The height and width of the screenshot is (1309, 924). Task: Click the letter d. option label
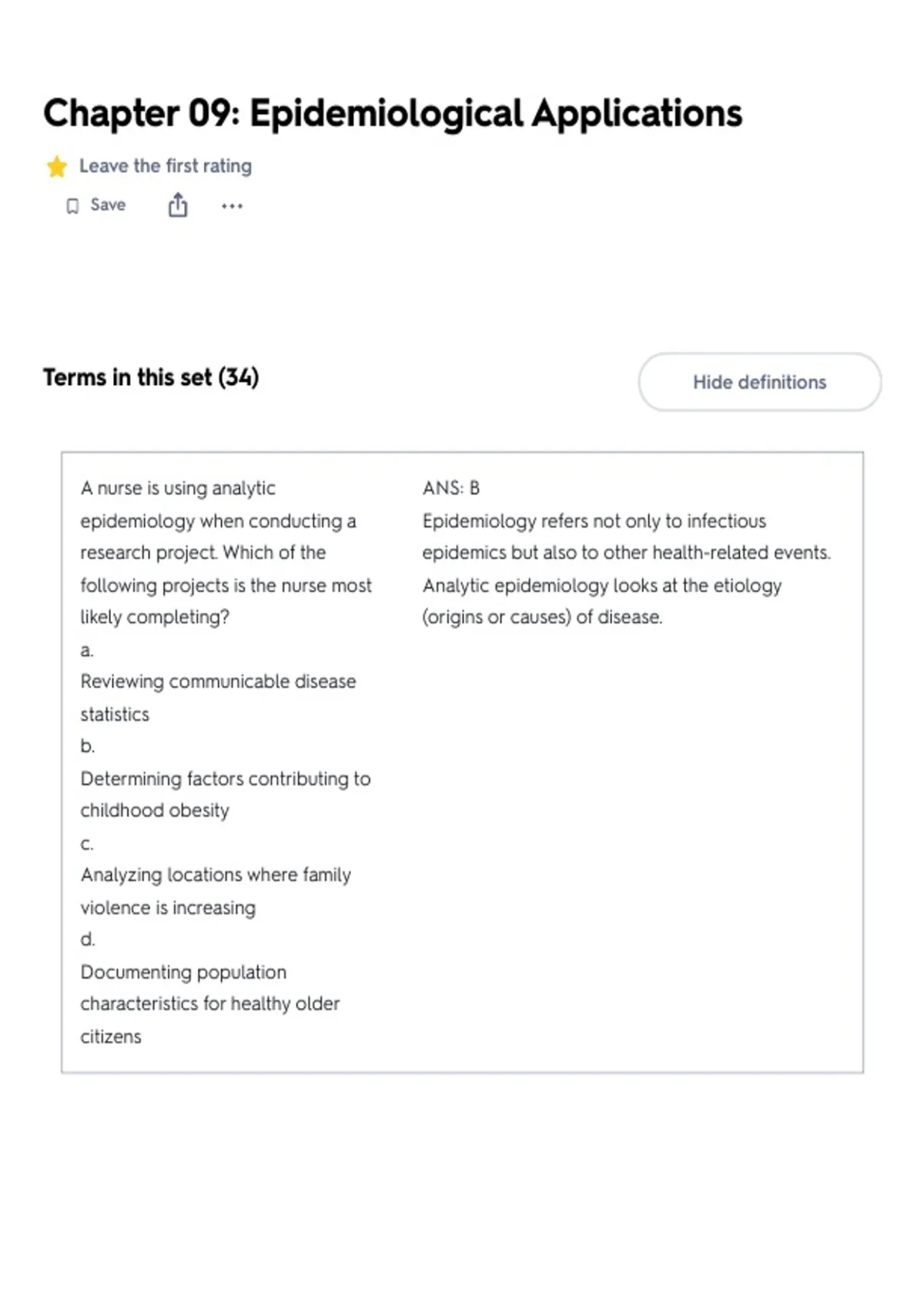pos(87,939)
